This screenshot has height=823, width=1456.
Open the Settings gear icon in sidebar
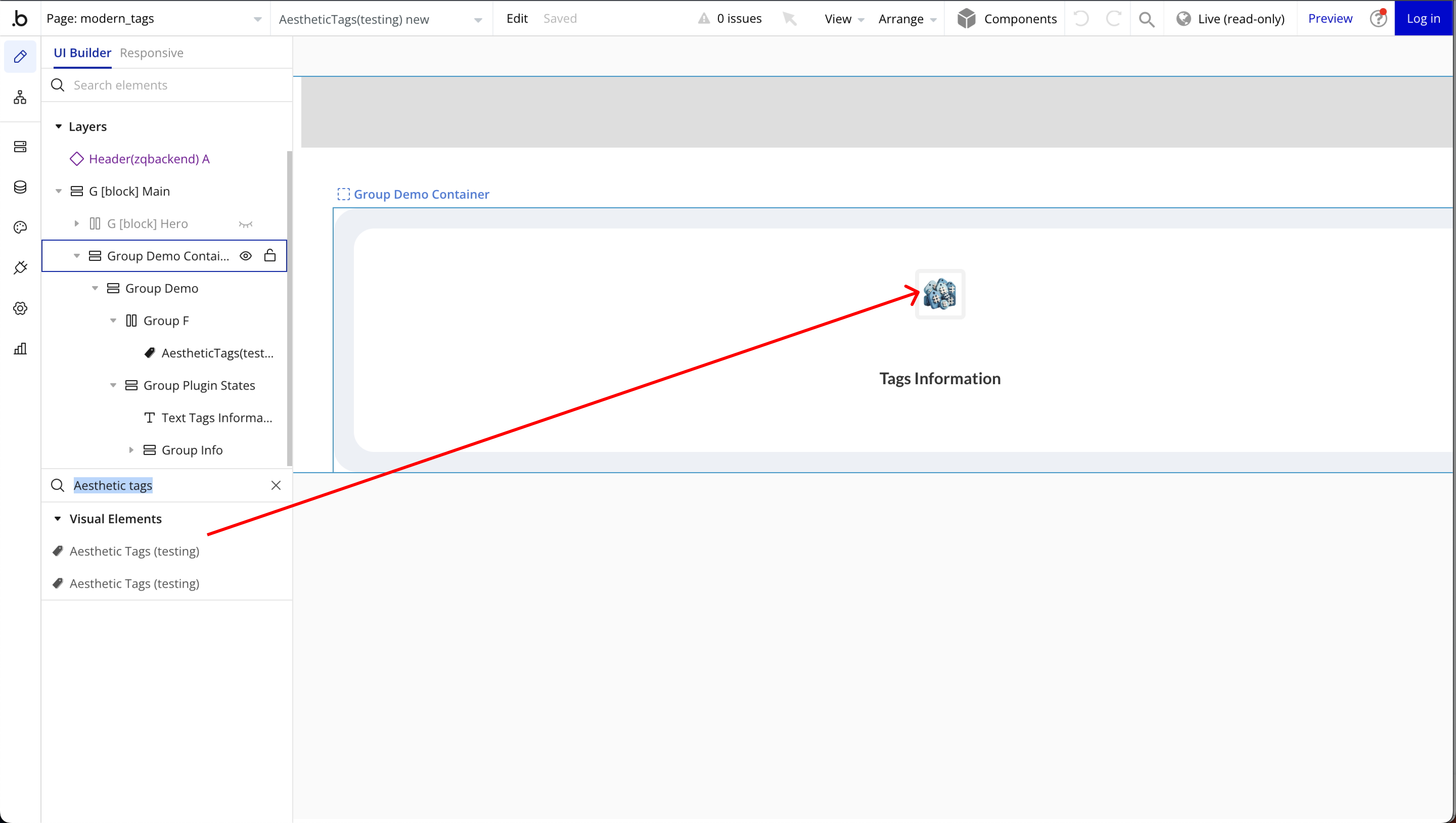pyautogui.click(x=20, y=308)
